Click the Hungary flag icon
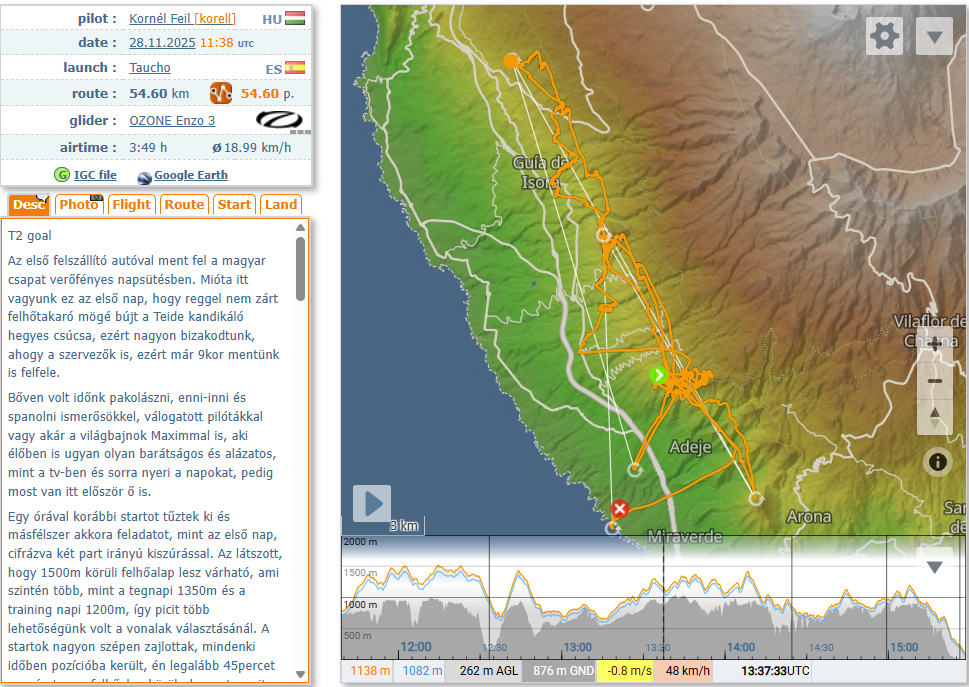The height and width of the screenshot is (687, 969). pos(294,19)
